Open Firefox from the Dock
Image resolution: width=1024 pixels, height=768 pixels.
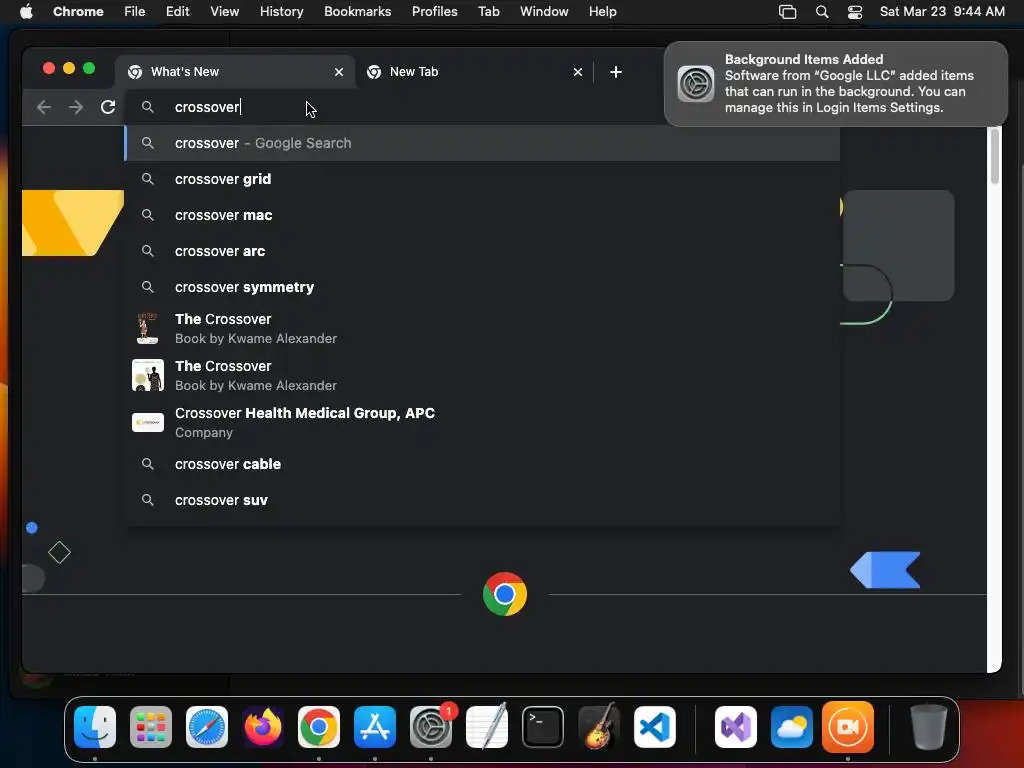pos(263,727)
